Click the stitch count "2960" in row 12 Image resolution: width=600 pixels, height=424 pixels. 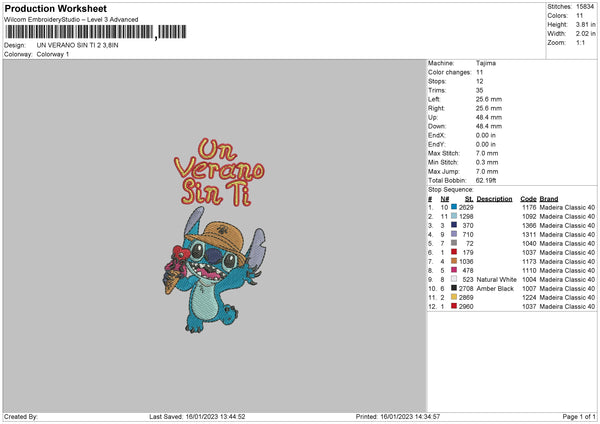coord(466,307)
